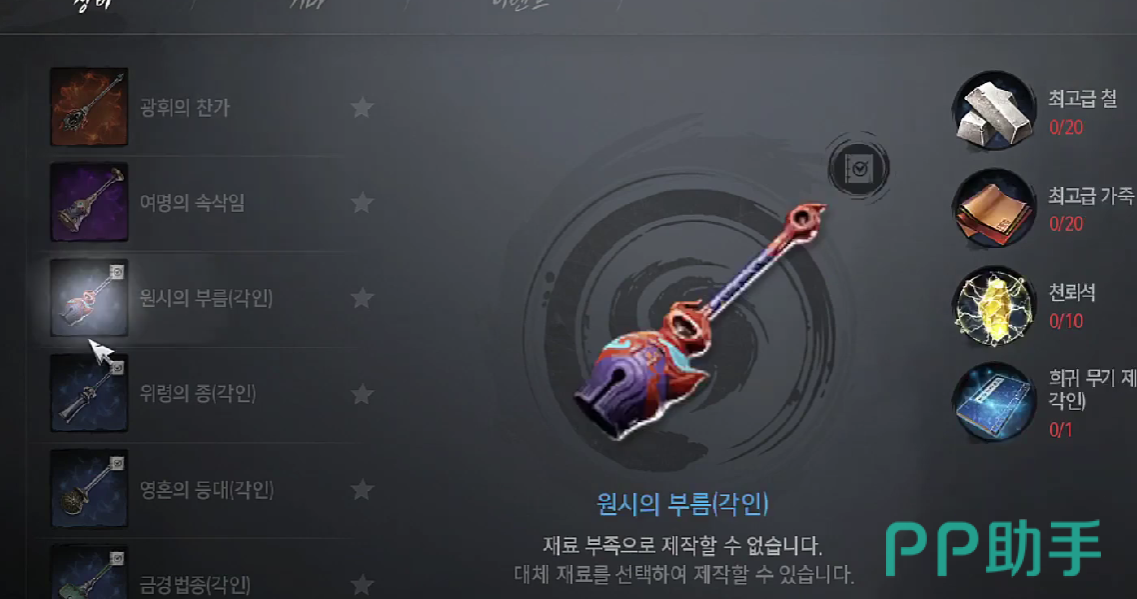Image resolution: width=1137 pixels, height=599 pixels.
Task: Click the 원시의 부름(각인) weapon thumbnail
Action: coord(88,298)
